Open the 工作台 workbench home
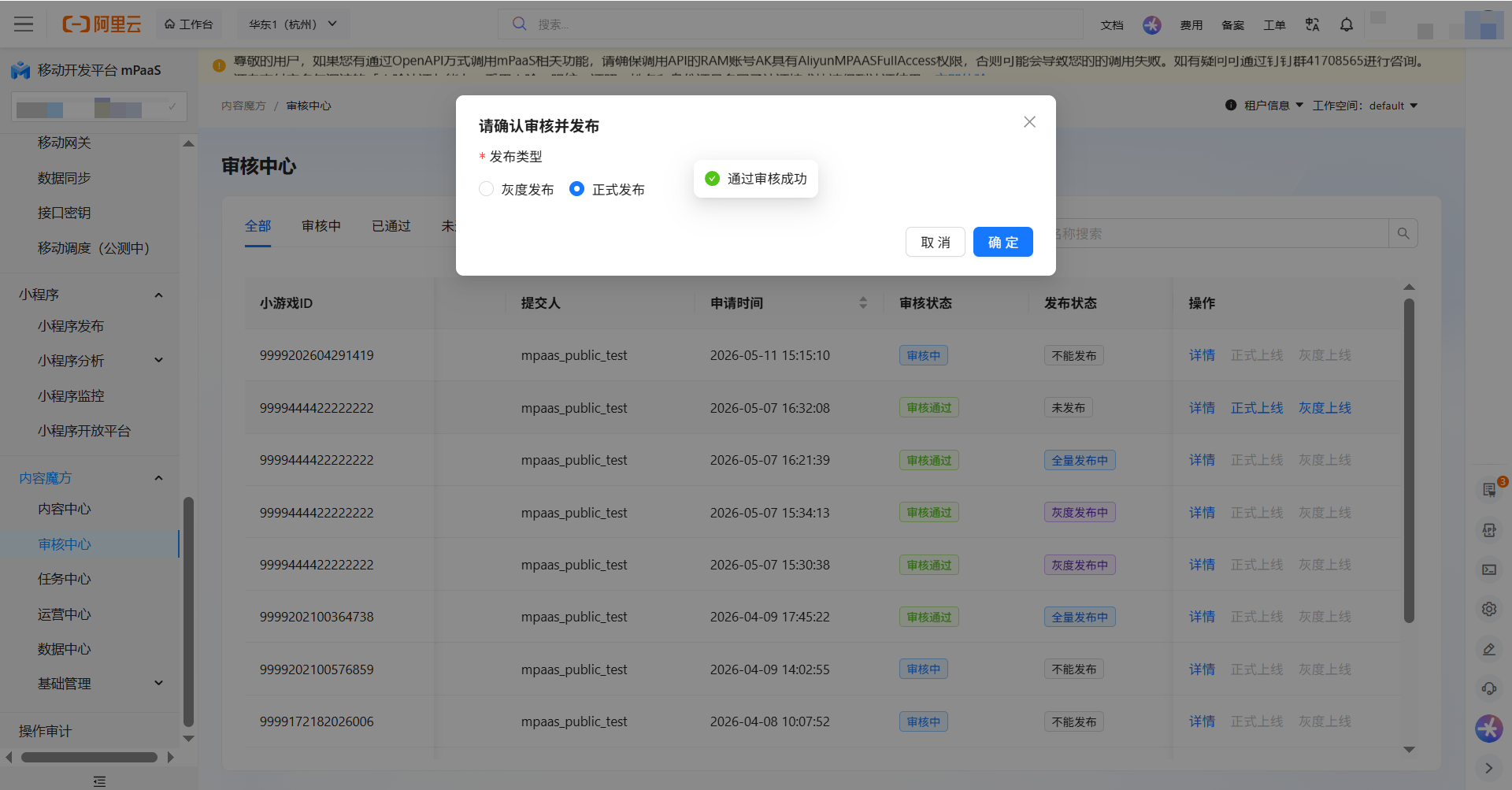The image size is (1512, 790). [x=189, y=24]
